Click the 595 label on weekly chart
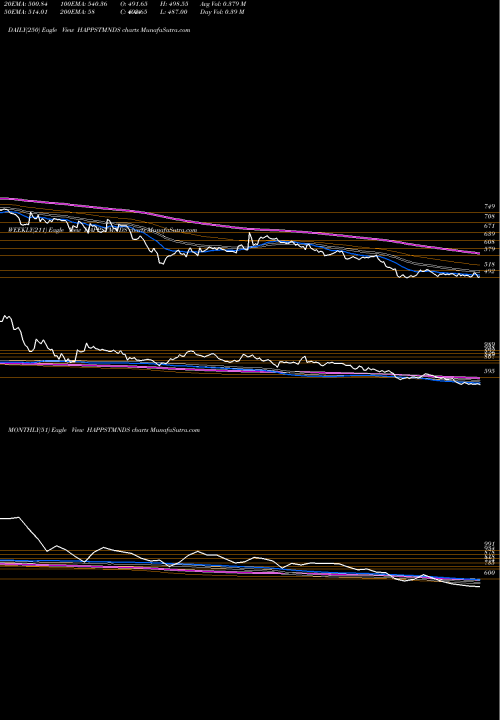Viewport: 500px width, 720px height. click(489, 371)
